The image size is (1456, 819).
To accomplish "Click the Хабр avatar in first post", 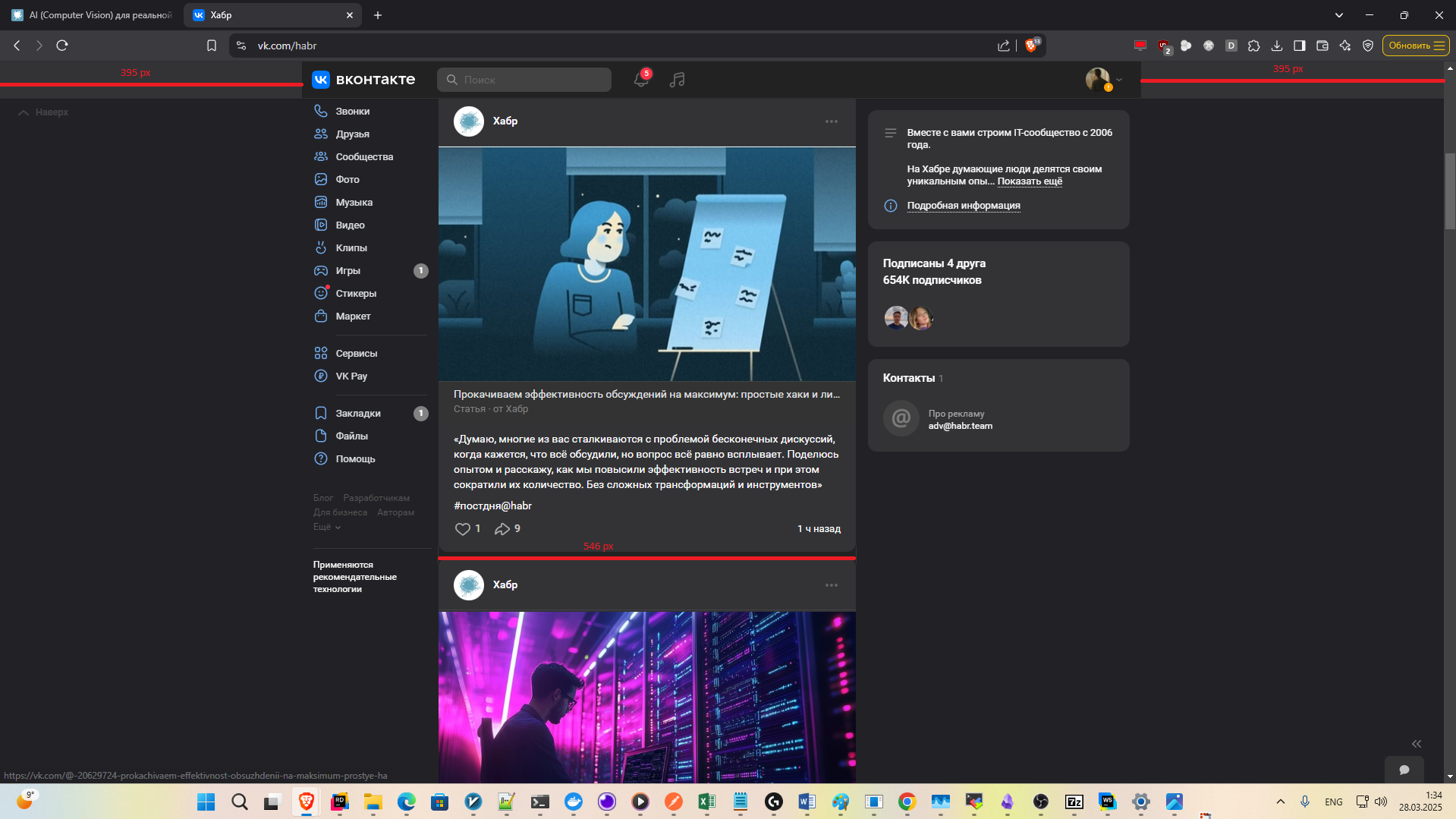I will coord(469,121).
